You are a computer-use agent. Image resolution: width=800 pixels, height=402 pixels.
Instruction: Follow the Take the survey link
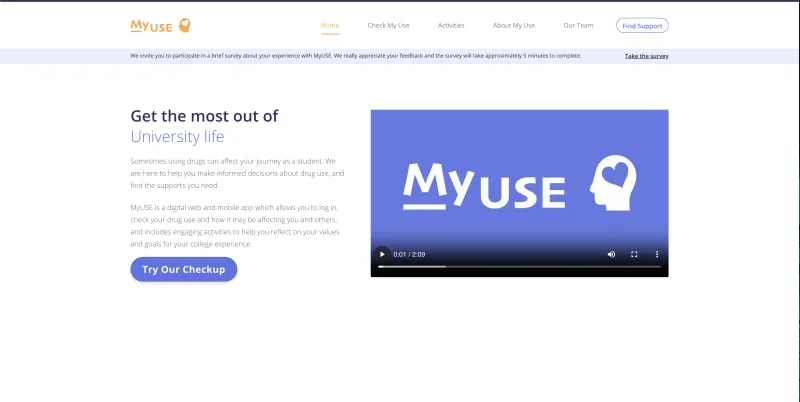(x=646, y=56)
